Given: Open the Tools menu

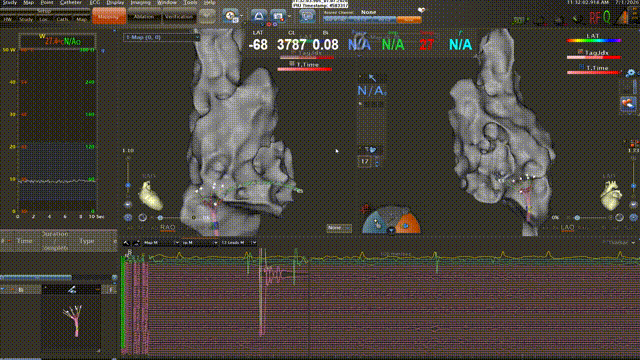Looking at the screenshot, I should tap(190, 2).
